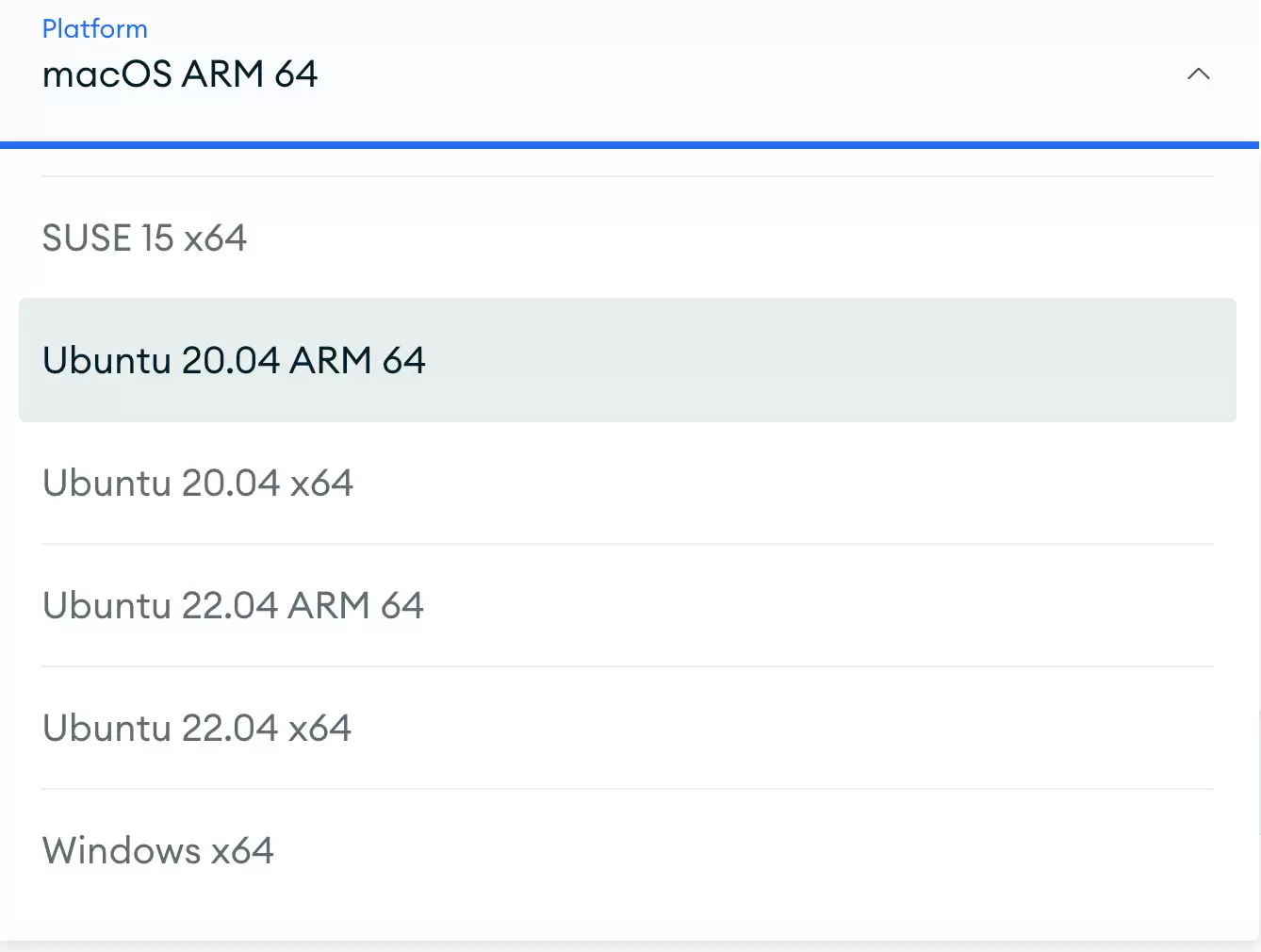Click the Ubuntu 22.04 x64 list entry

tap(628, 728)
